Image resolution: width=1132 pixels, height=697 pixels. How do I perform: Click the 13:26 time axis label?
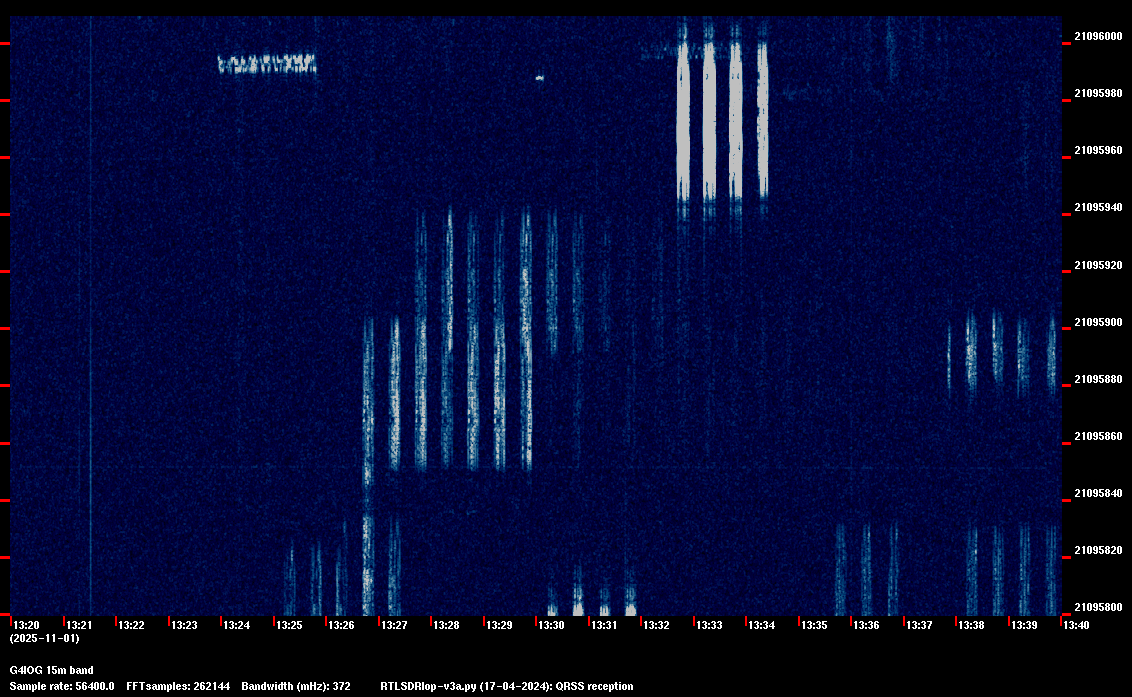[341, 625]
